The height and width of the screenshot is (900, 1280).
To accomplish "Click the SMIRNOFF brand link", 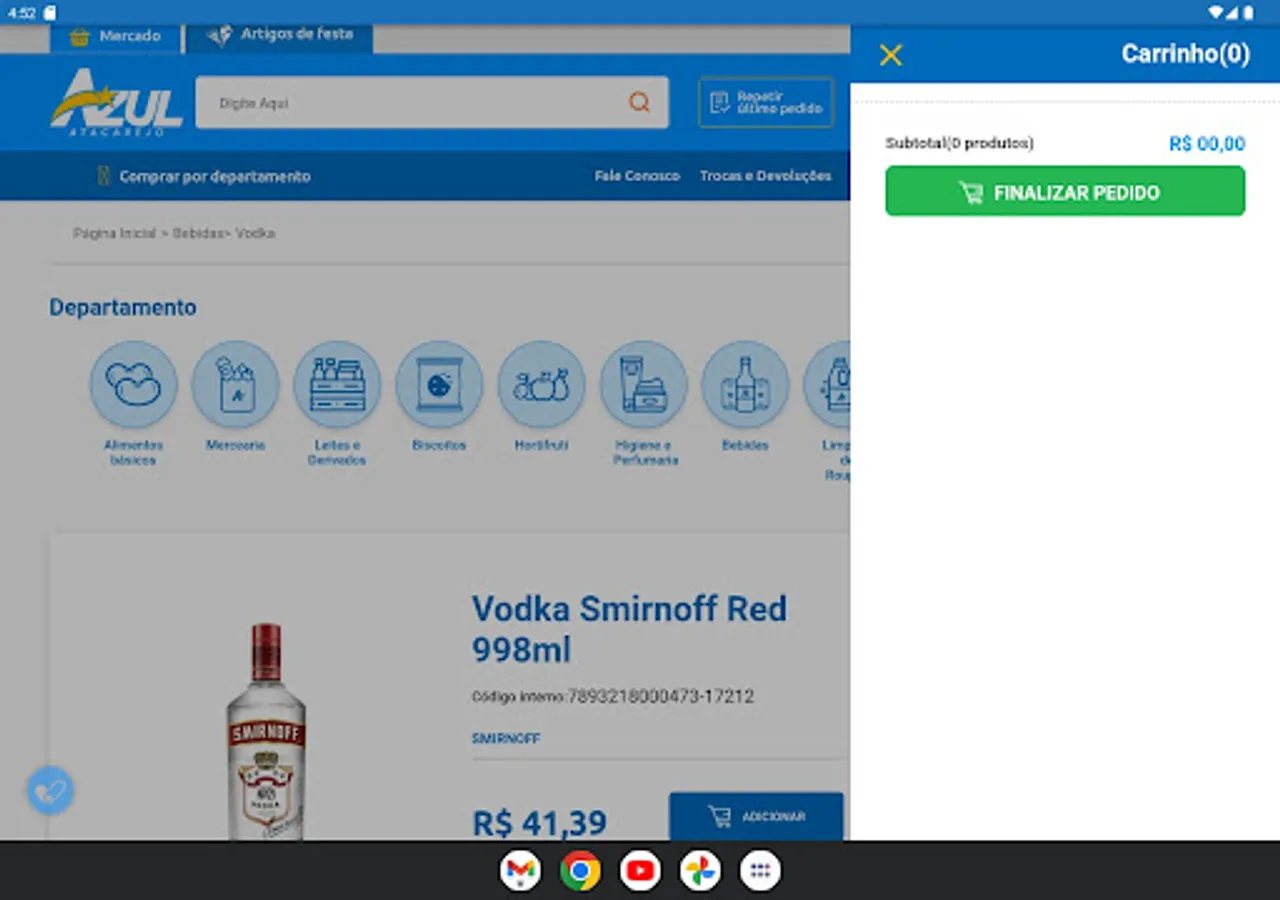I will point(506,739).
